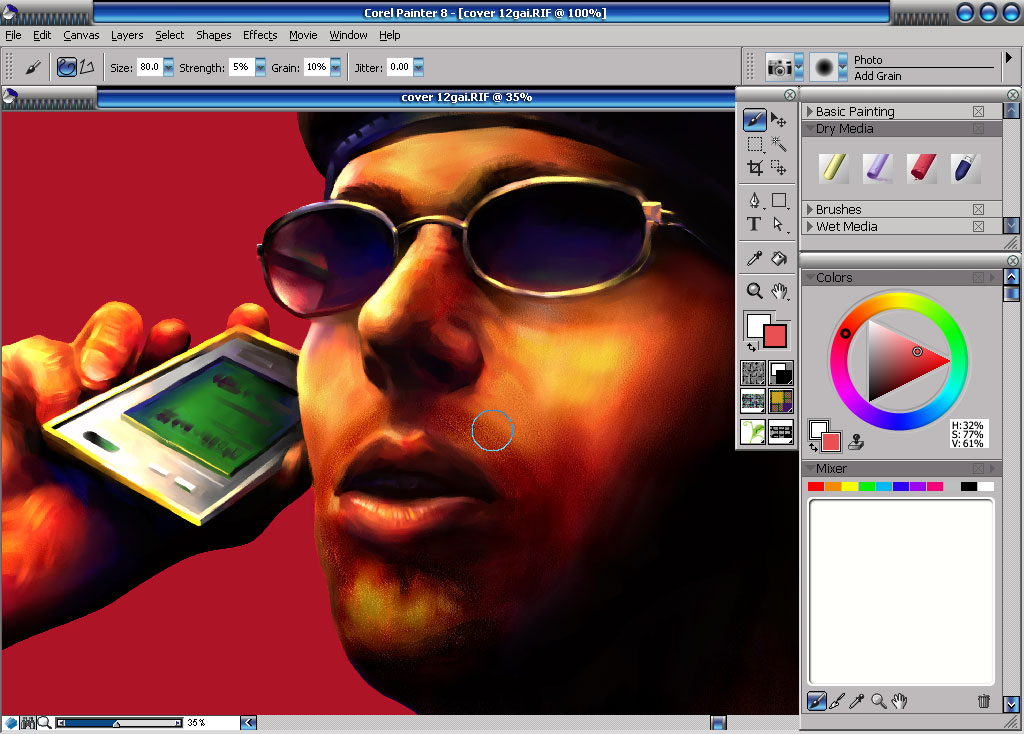This screenshot has height=734, width=1024.
Task: Open the gradient selector in the toolbox
Action: pos(781,373)
